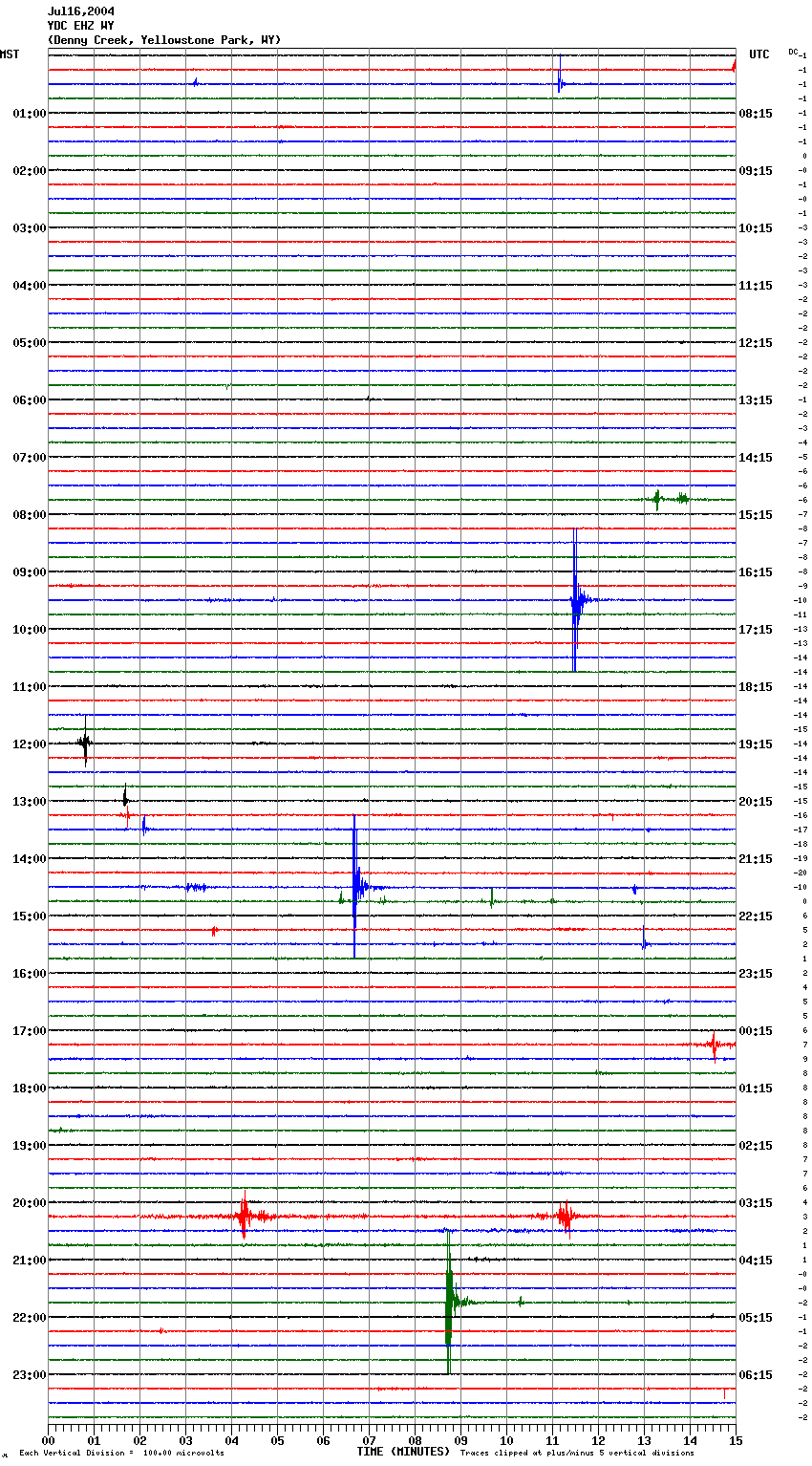The height and width of the screenshot is (1466, 812).
Task: Click the 03:15 UTC time label
Action: pos(756,1203)
